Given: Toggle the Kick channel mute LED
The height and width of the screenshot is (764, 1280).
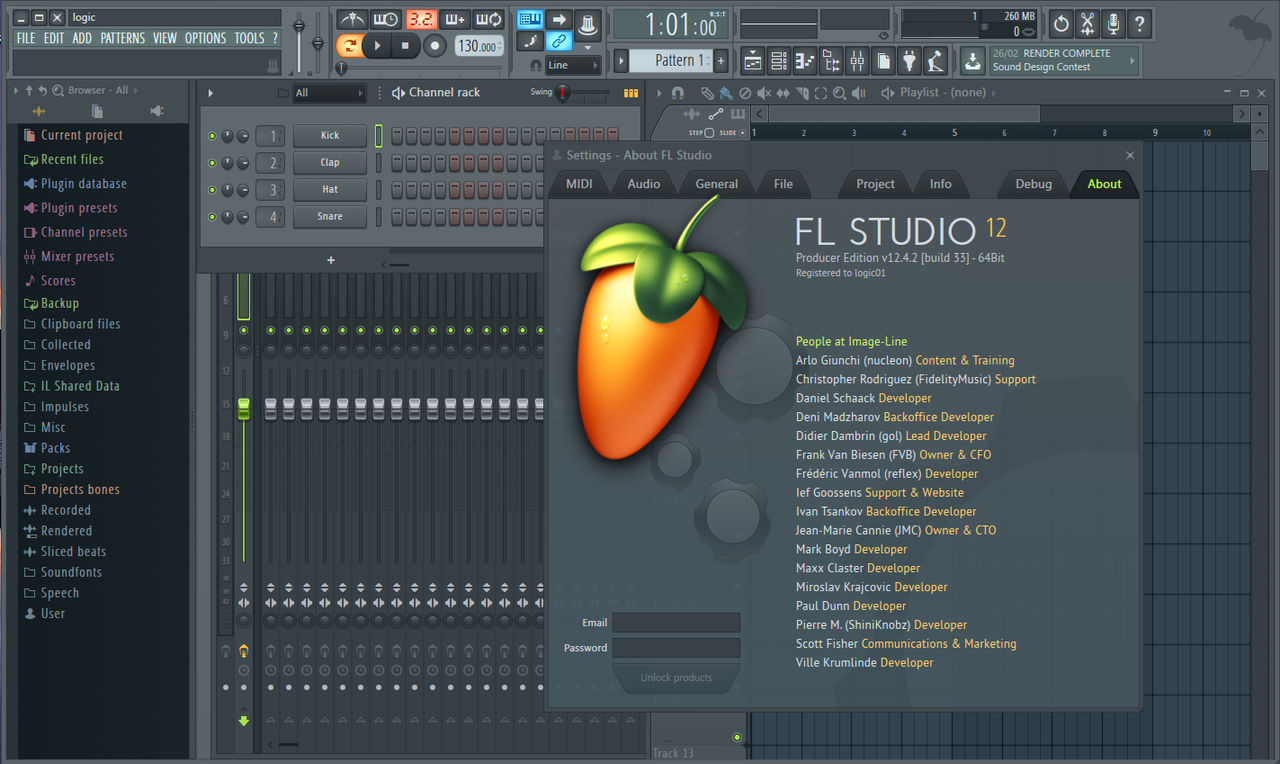Looking at the screenshot, I should [212, 135].
